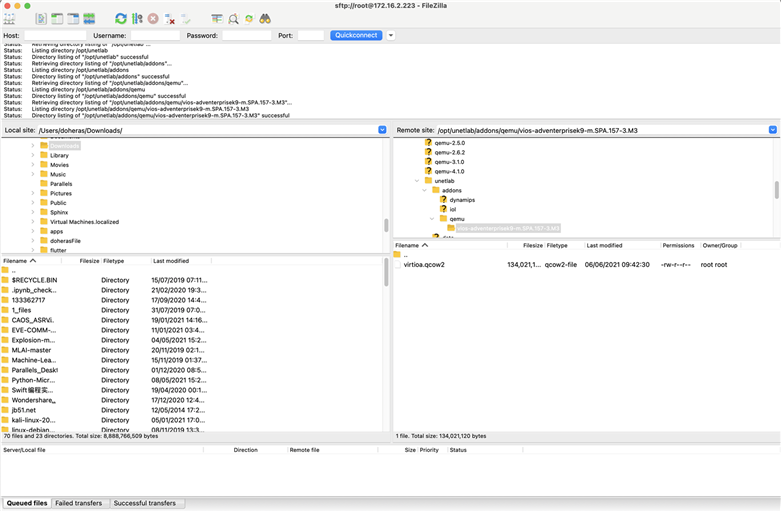The image size is (781, 511).
Task: Toggle local directory tree display
Action: click(x=57, y=19)
